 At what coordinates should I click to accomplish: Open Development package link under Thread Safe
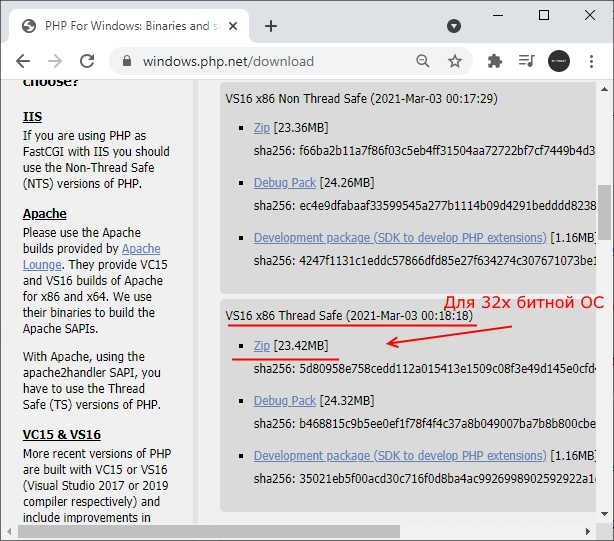400,456
